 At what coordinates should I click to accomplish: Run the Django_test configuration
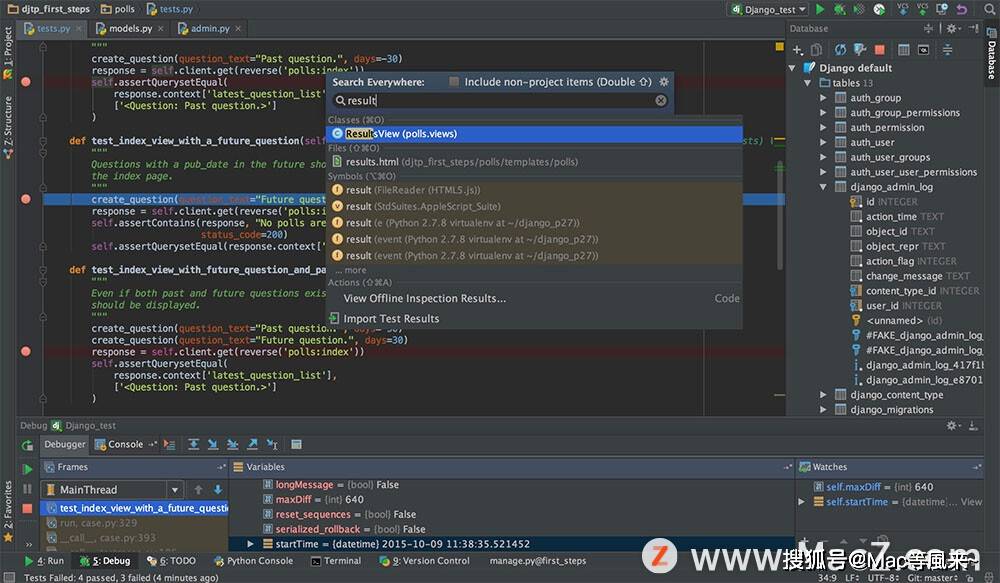[820, 9]
